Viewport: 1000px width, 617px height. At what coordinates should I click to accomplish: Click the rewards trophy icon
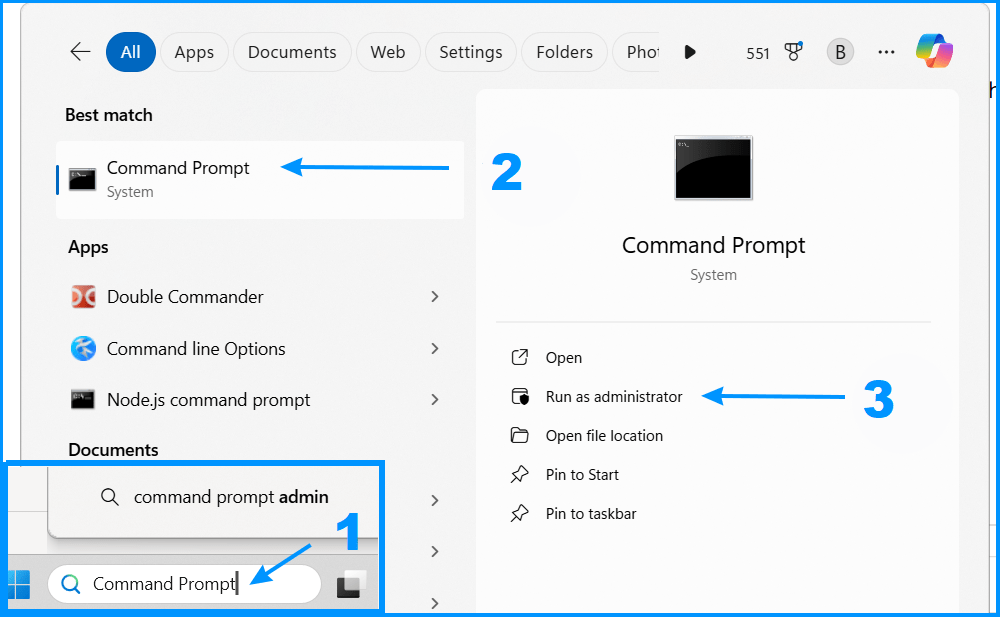click(x=793, y=51)
